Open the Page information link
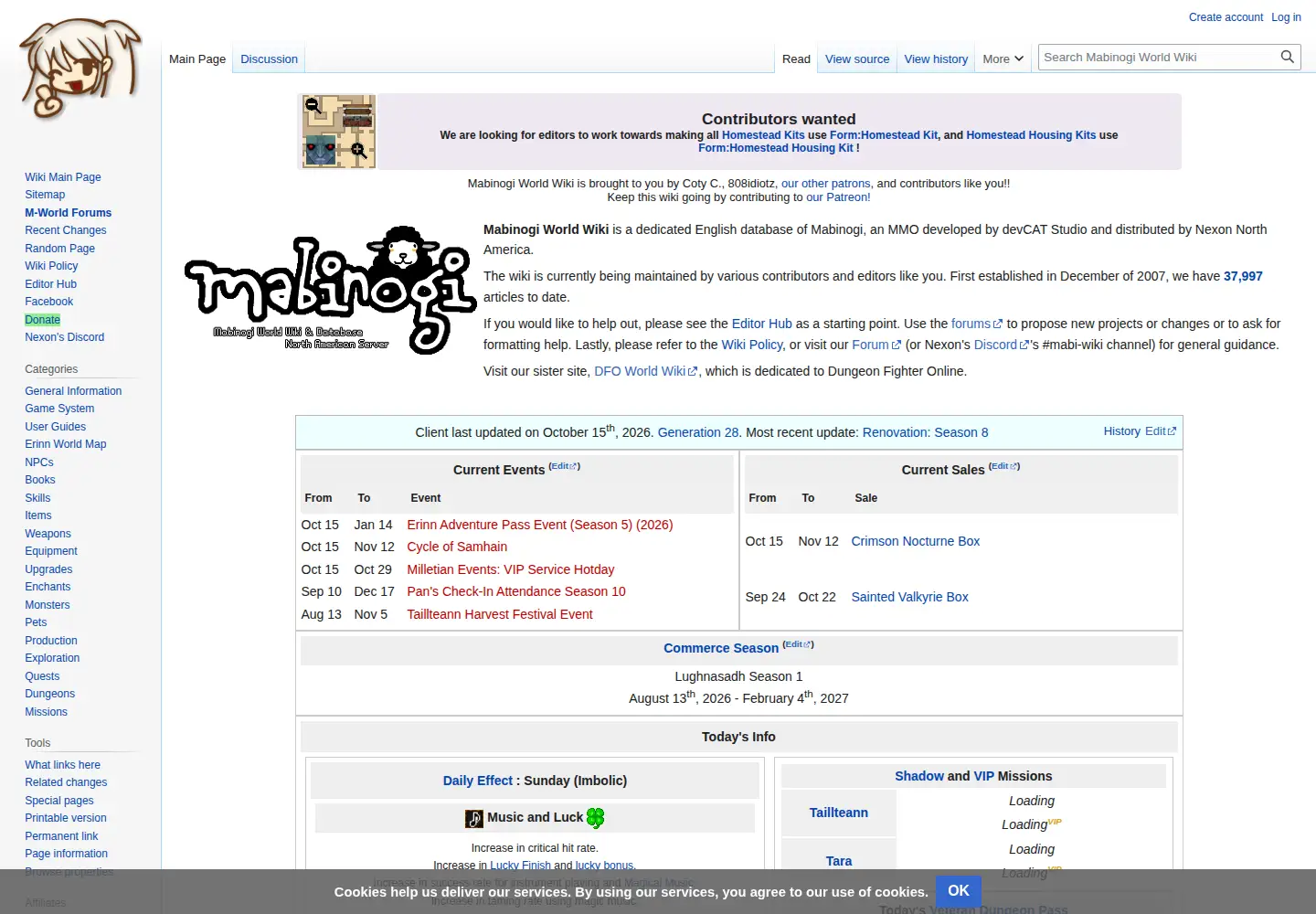Screen dimensions: 1316x914 (67, 854)
